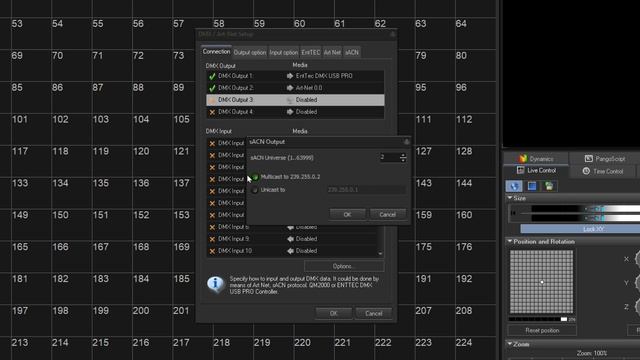Click the arrow icon in DMX Input 9's Media column
Image resolution: width=640 pixels, height=360 pixels.
pyautogui.click(x=290, y=239)
